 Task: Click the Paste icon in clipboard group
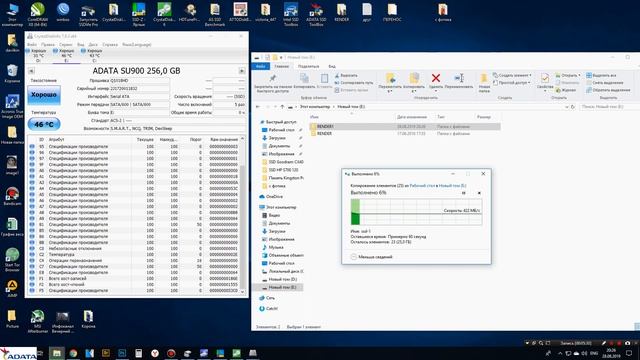(x=324, y=78)
